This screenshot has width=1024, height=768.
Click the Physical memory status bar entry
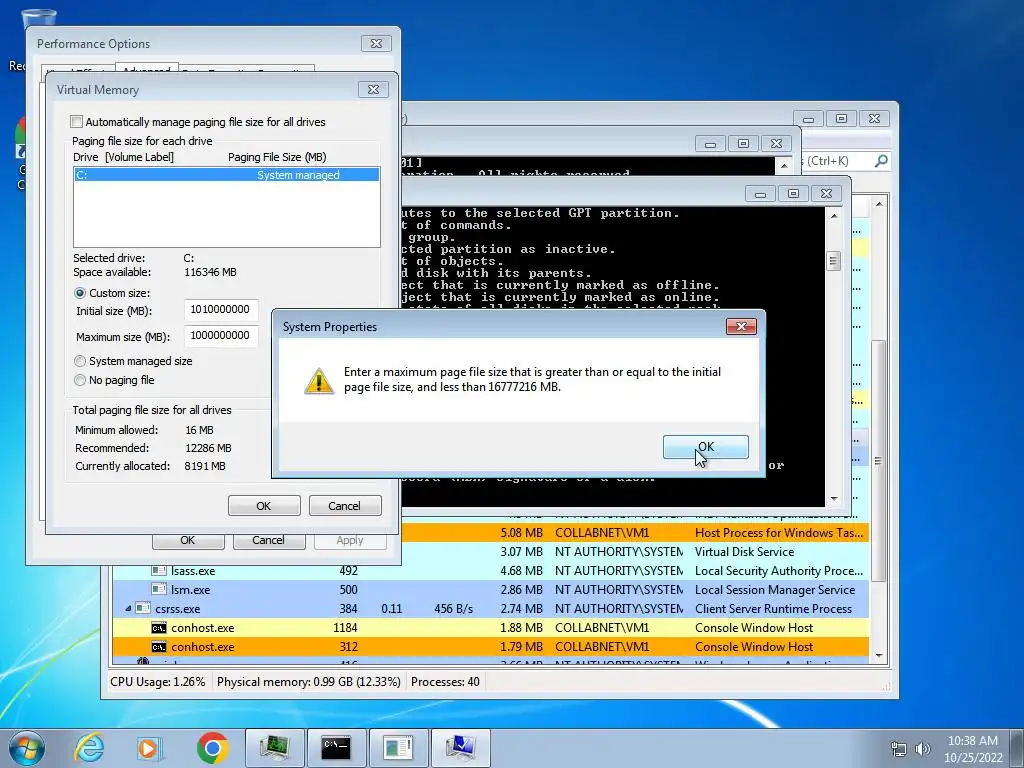[309, 682]
